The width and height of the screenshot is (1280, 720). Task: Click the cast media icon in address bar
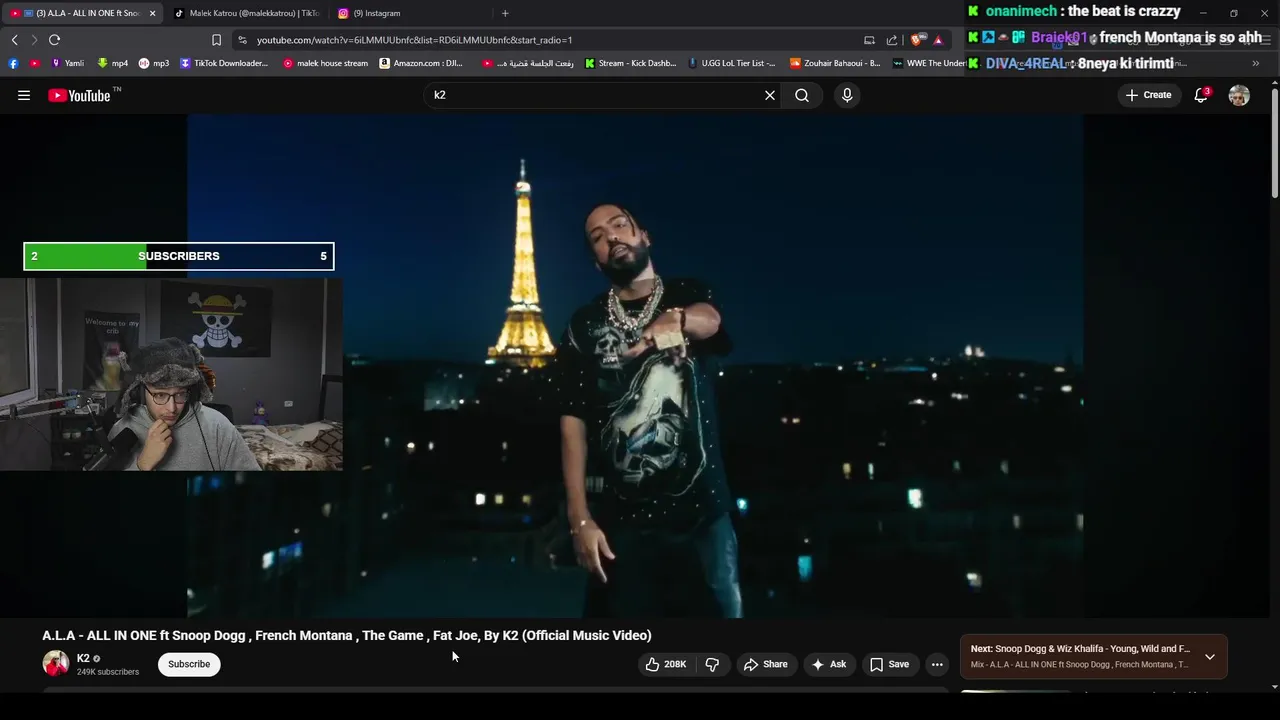(x=869, y=40)
